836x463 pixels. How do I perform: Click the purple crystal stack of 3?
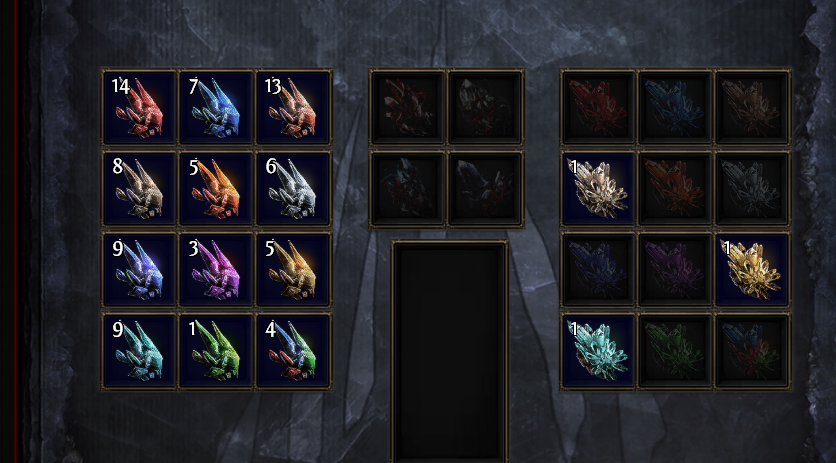pos(216,270)
